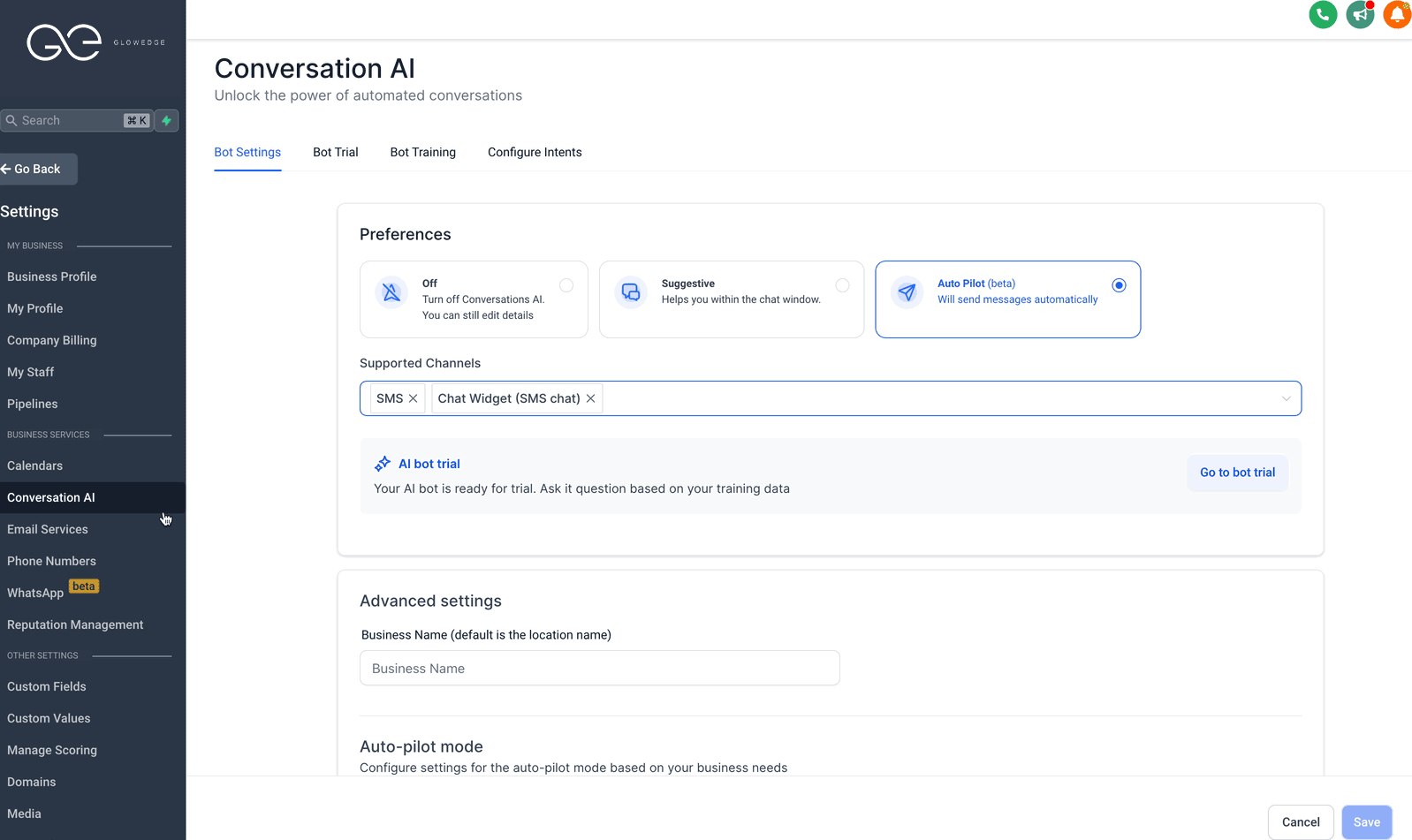This screenshot has width=1412, height=840.
Task: Switch to the Bot Training tab
Action: [x=422, y=152]
